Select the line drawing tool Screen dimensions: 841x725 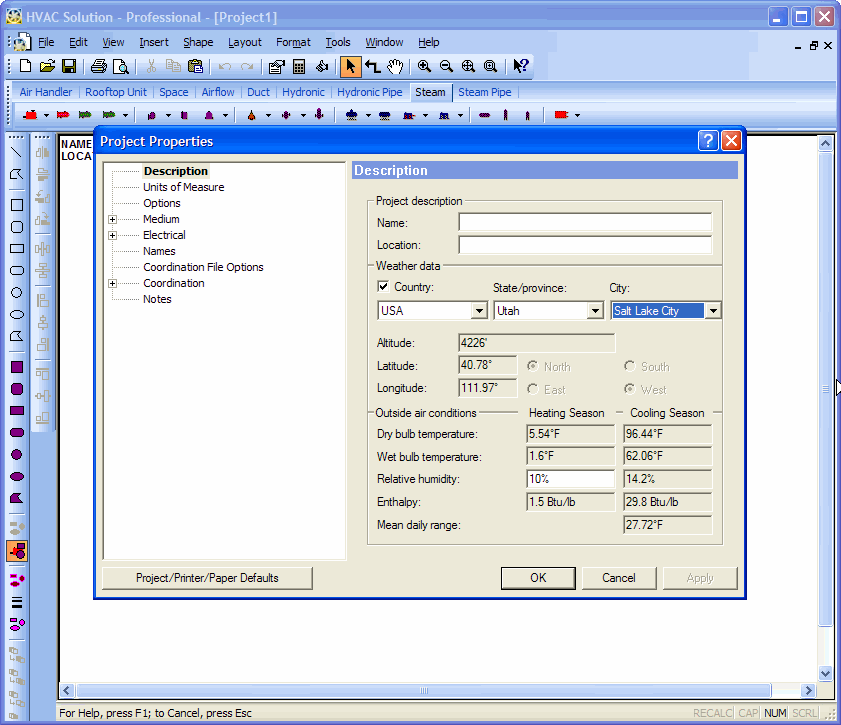click(17, 152)
